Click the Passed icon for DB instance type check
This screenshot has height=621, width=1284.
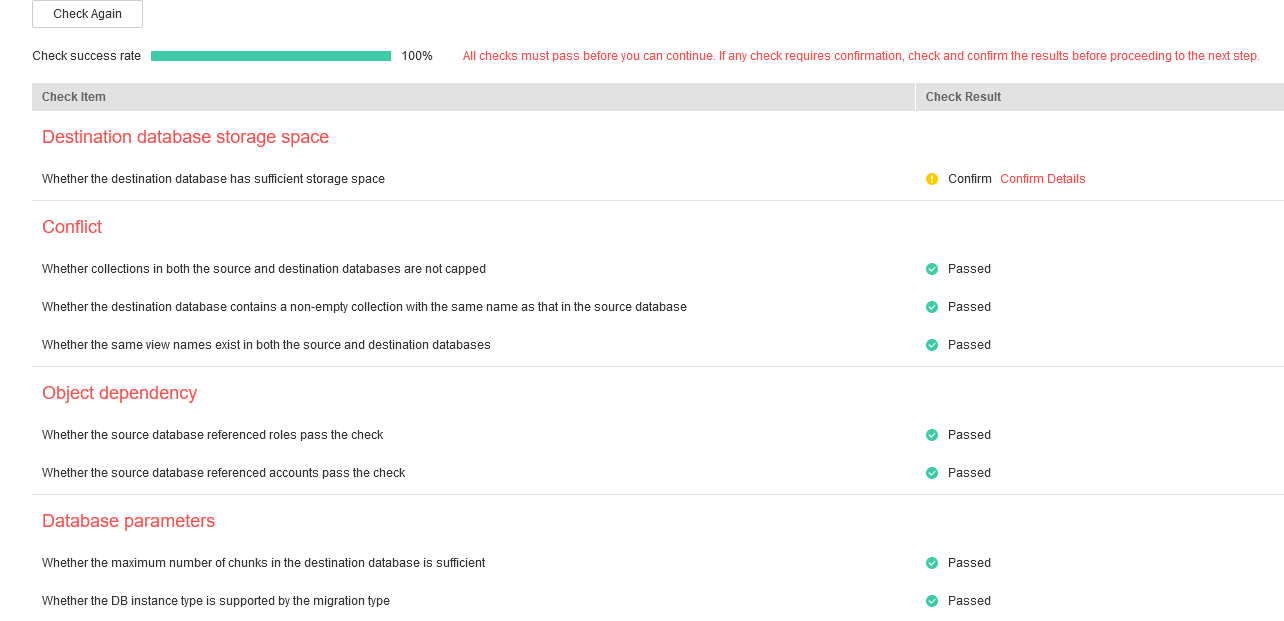931,600
